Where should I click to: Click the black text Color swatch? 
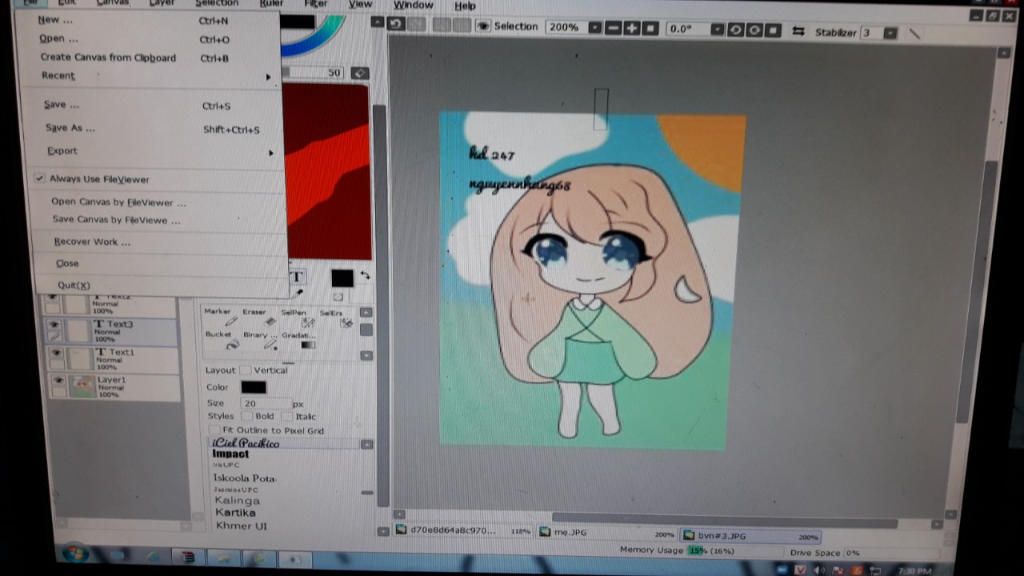(x=252, y=387)
